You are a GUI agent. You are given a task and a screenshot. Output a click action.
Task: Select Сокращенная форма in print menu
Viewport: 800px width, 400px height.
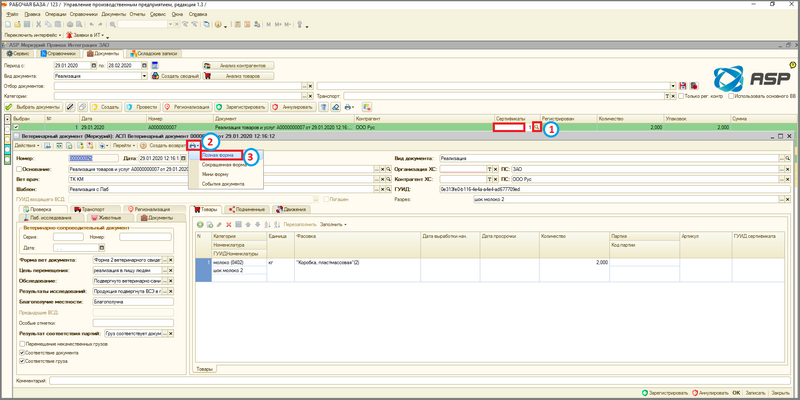point(226,165)
